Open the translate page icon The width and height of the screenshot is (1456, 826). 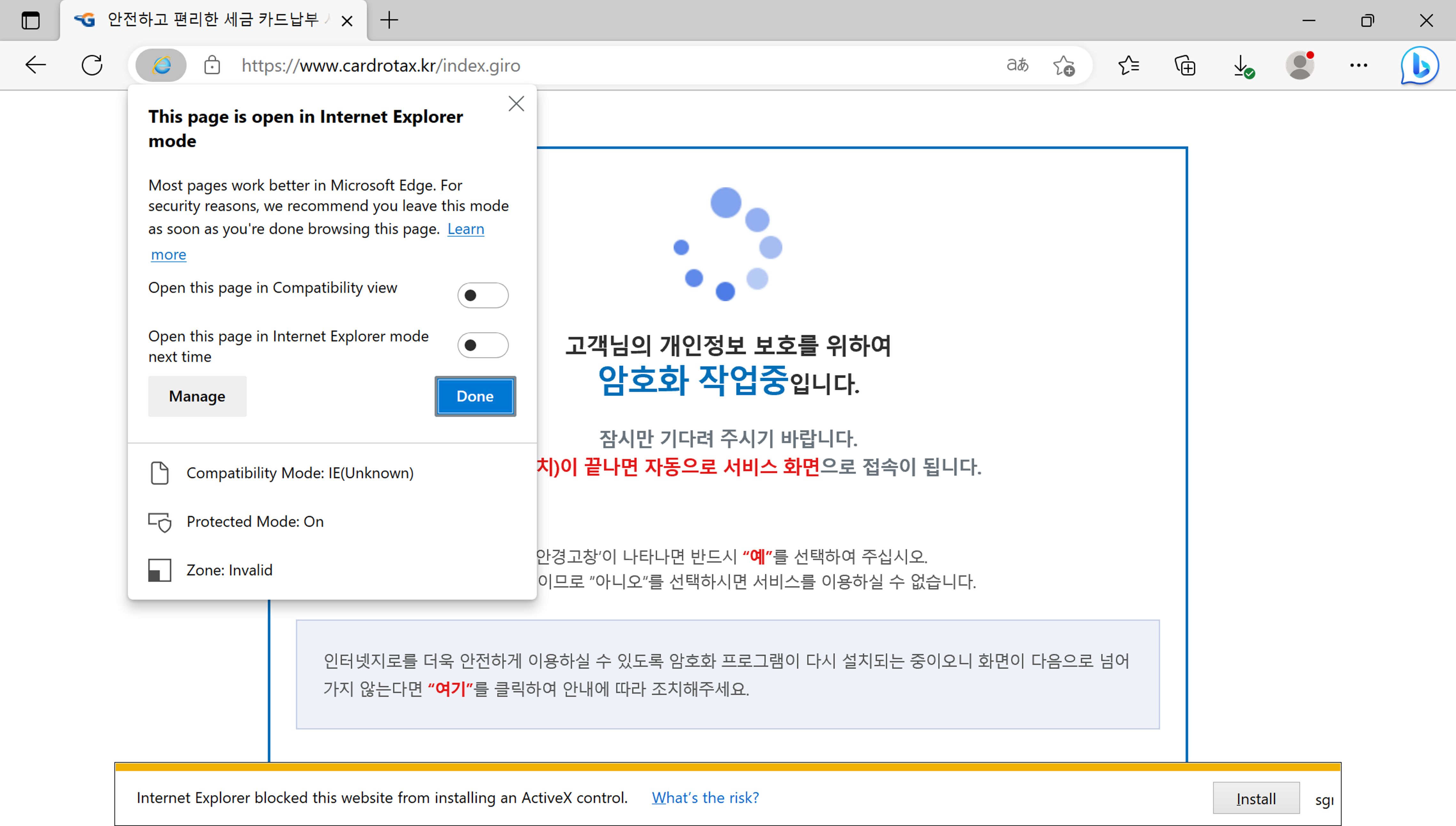pyautogui.click(x=1017, y=66)
